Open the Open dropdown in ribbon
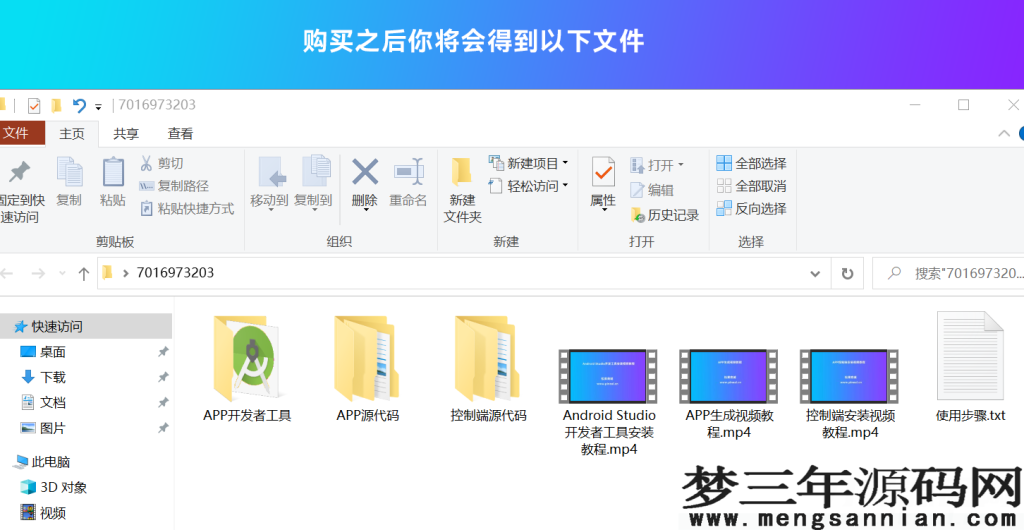 (656, 165)
